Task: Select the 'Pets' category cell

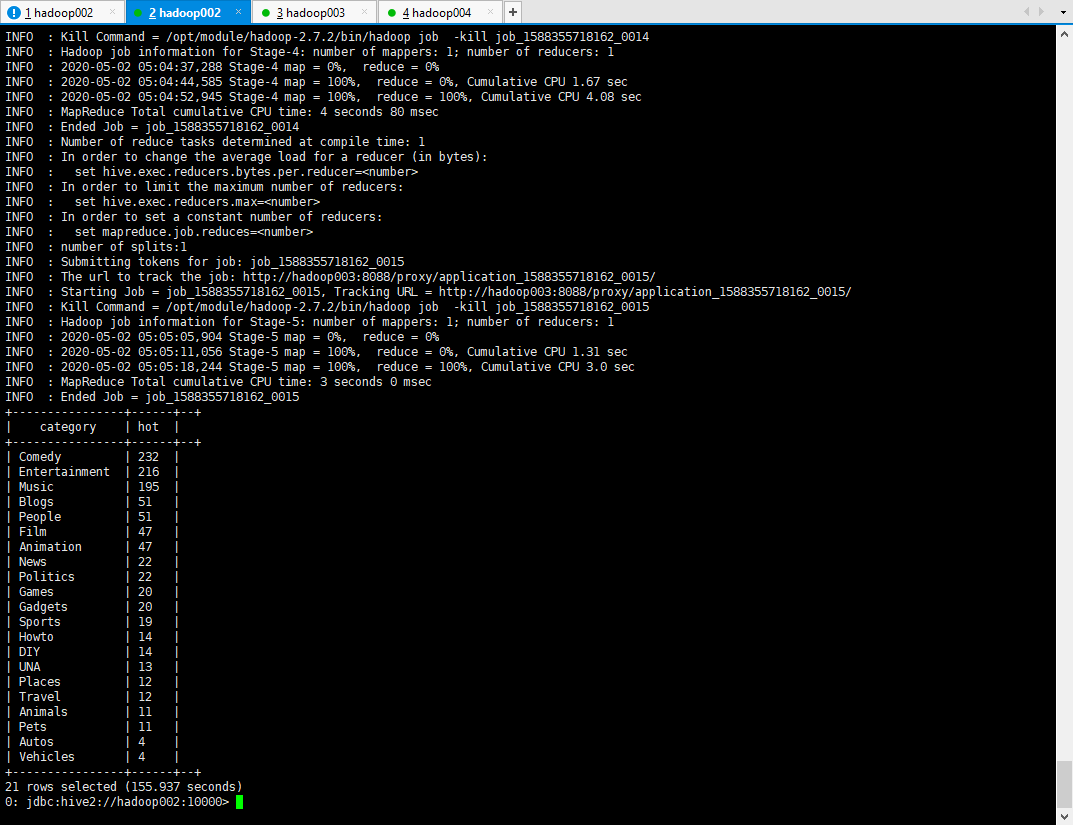Action: tap(32, 728)
